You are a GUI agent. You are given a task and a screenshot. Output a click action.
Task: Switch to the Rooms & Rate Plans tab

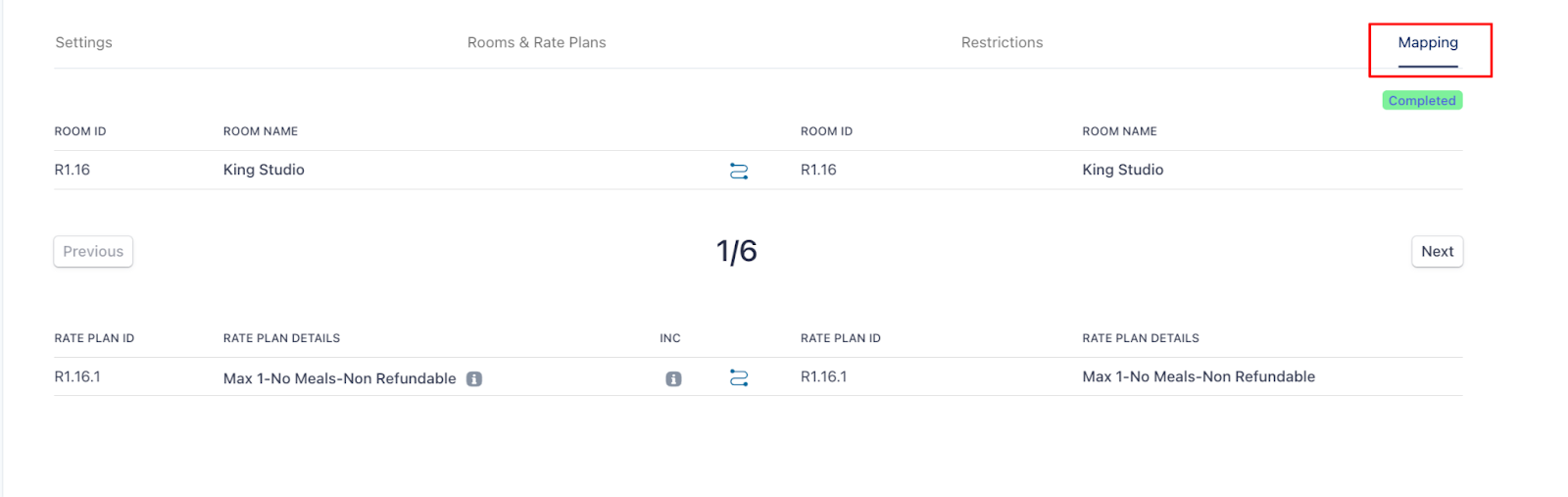[536, 43]
